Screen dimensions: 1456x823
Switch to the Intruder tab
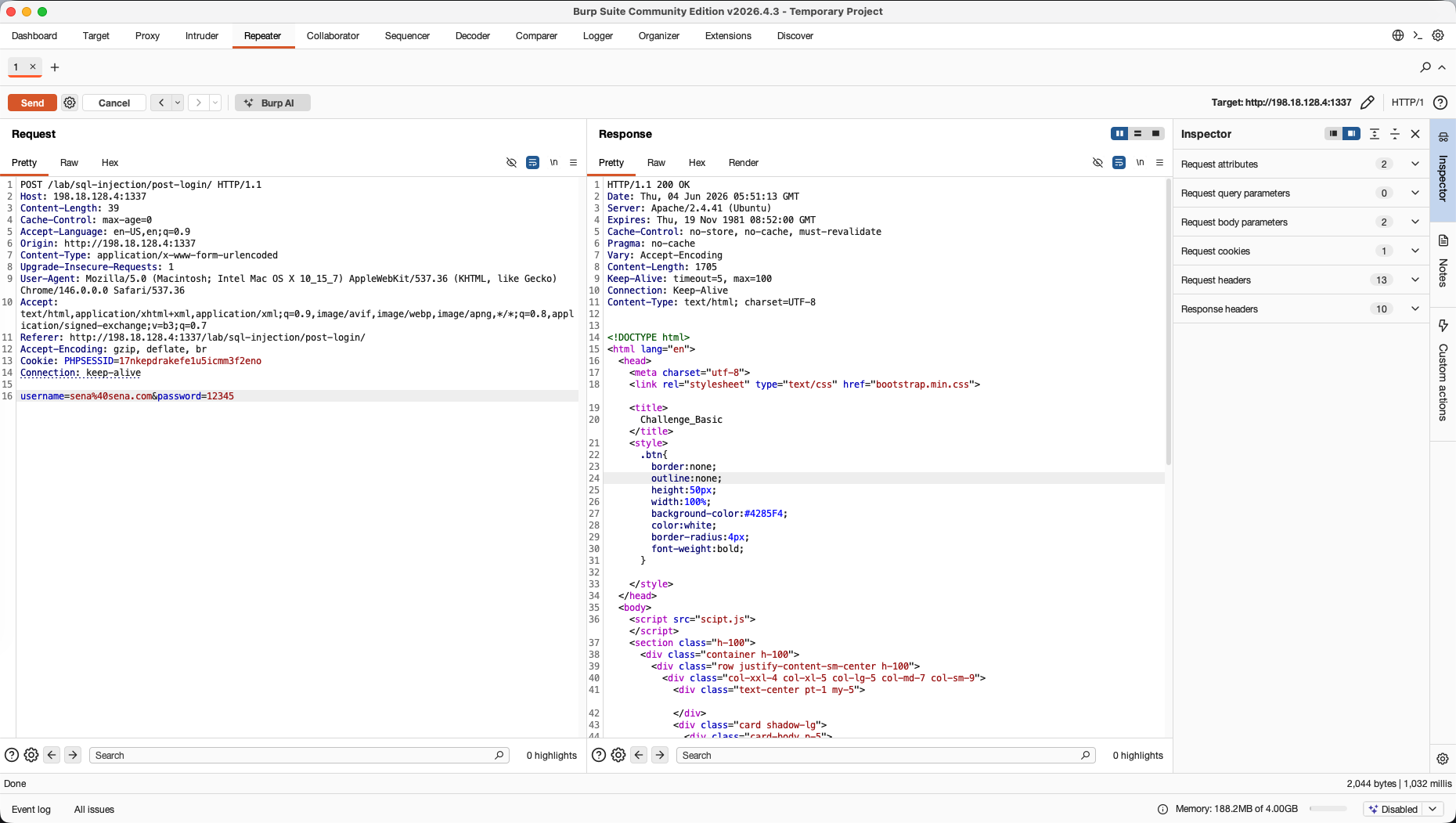click(202, 36)
